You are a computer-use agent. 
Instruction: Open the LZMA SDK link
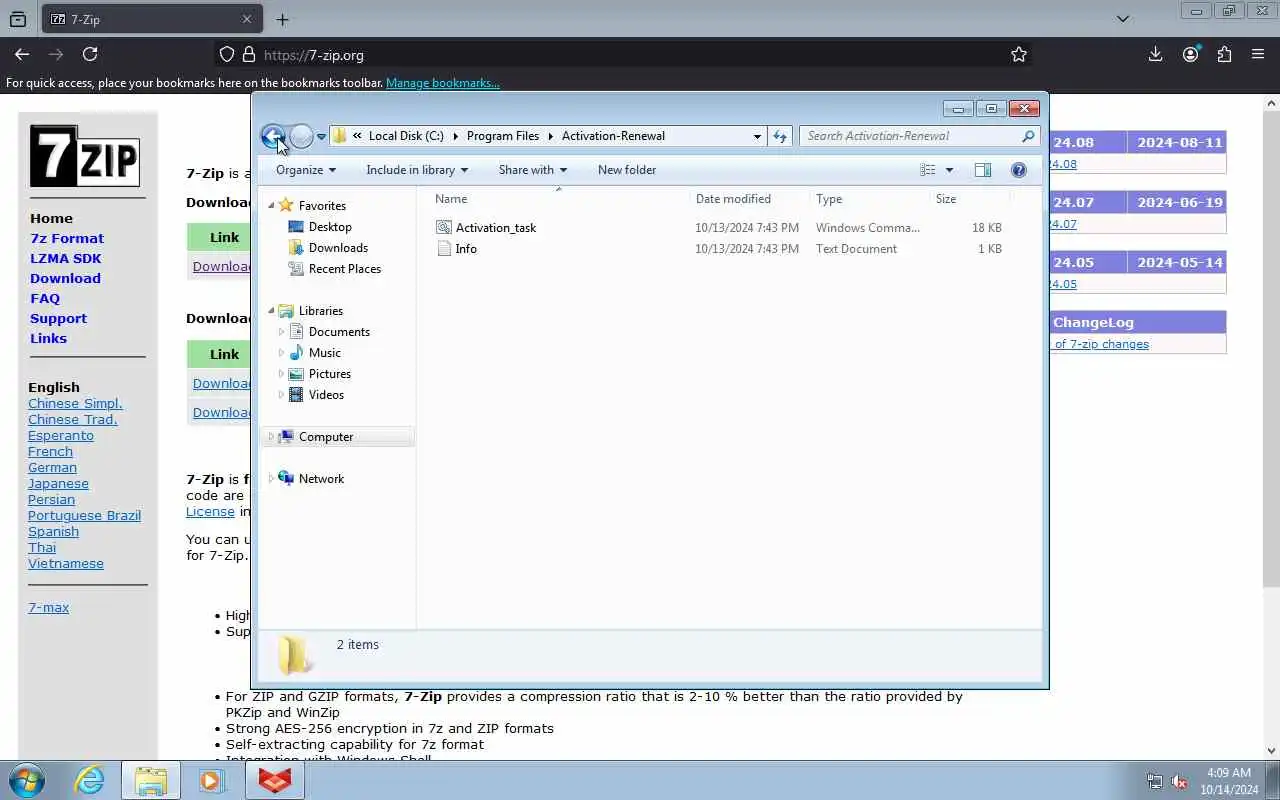pyautogui.click(x=66, y=258)
